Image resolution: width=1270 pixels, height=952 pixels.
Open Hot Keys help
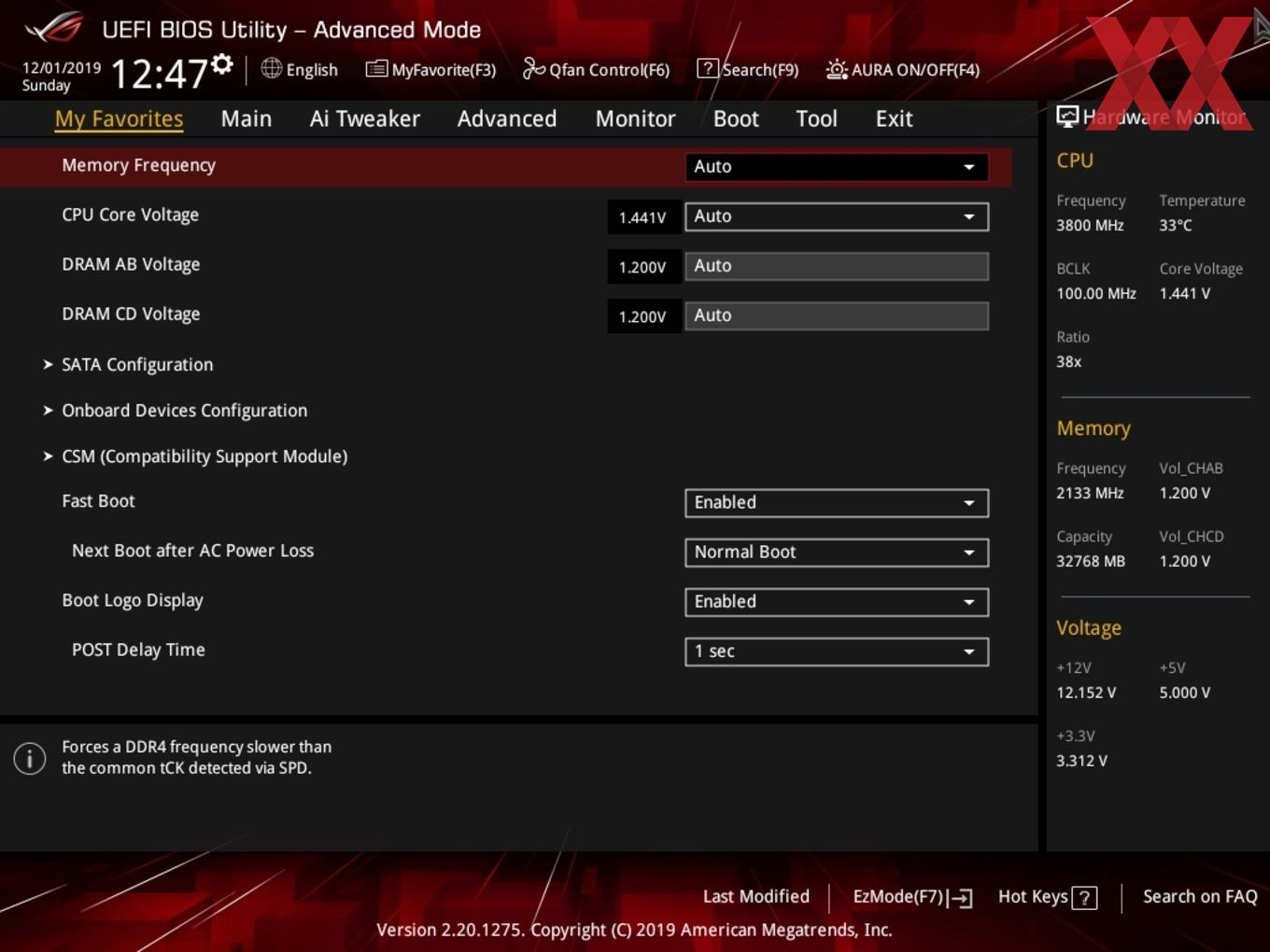[x=1047, y=897]
